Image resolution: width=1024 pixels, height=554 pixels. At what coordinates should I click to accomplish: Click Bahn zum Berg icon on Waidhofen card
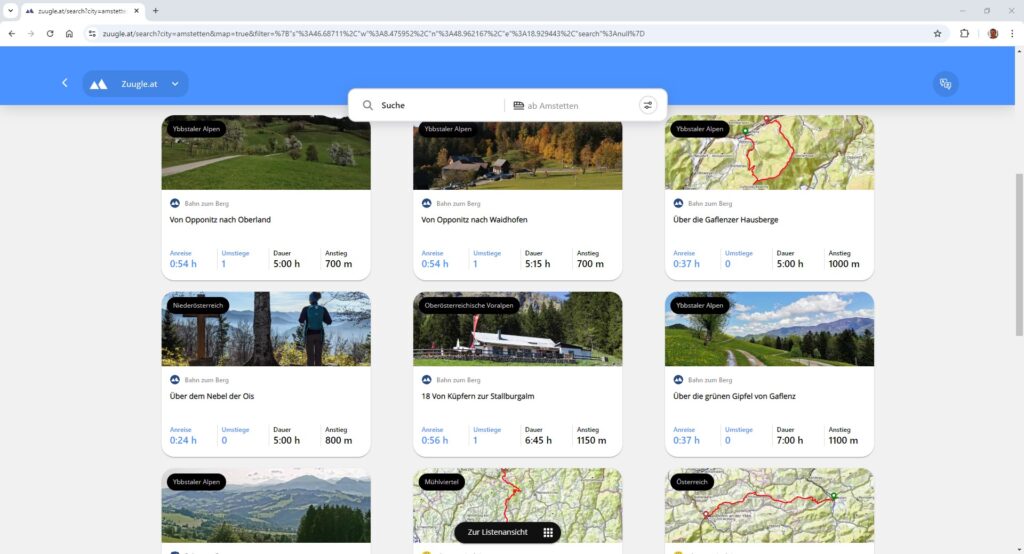(426, 203)
